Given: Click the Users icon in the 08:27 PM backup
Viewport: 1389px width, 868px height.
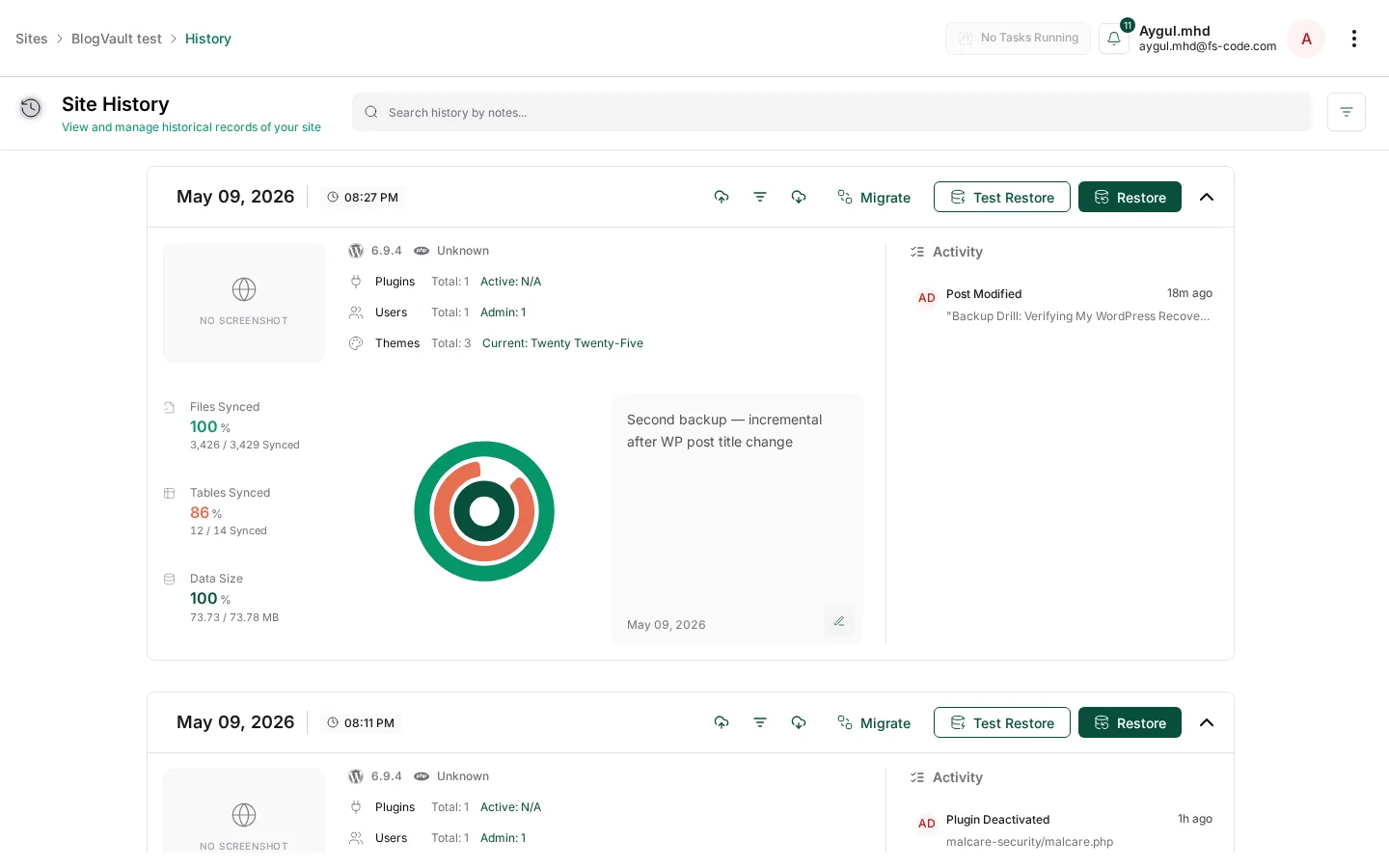Looking at the screenshot, I should click(x=356, y=312).
